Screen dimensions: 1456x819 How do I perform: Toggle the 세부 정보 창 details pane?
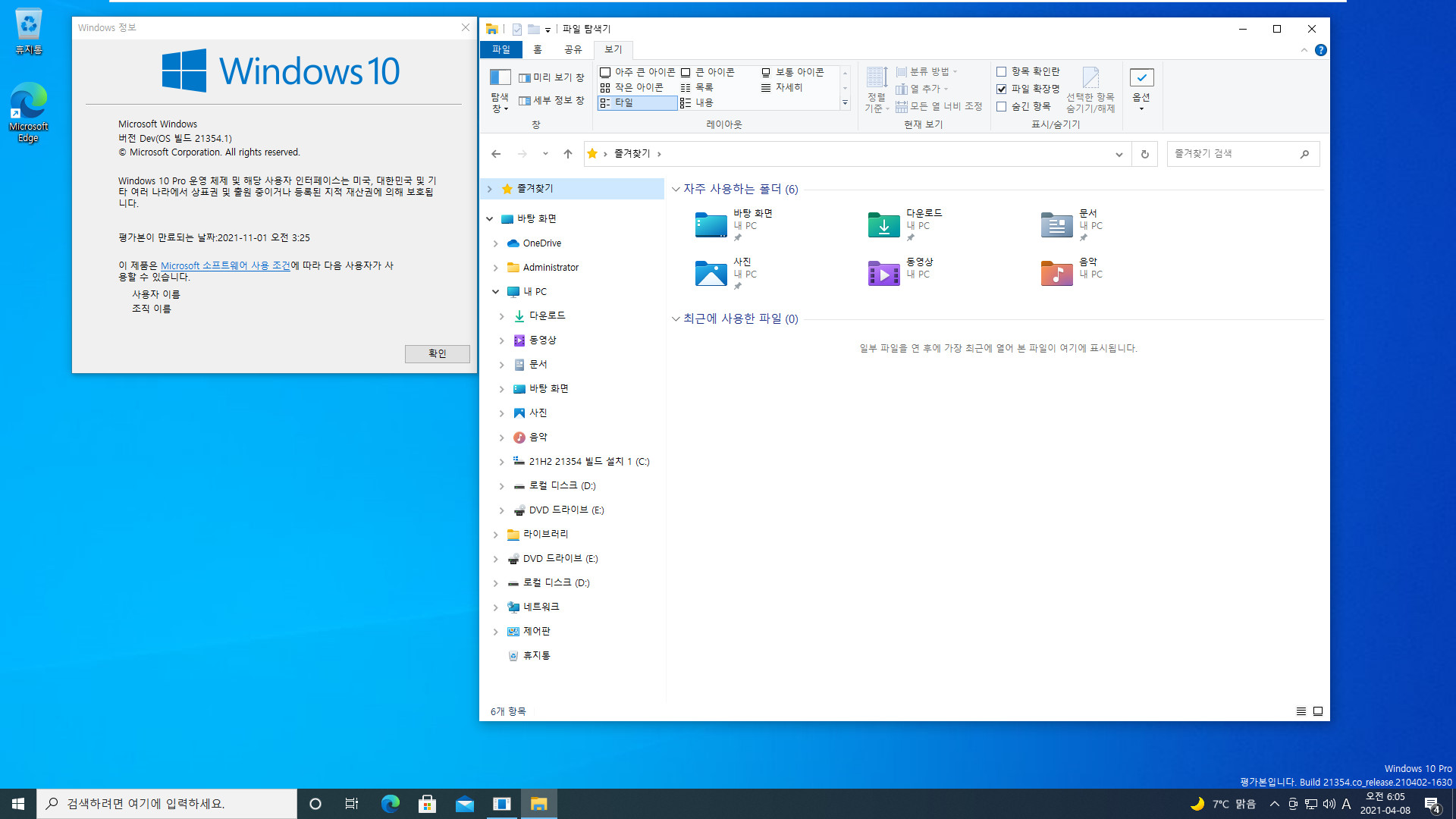(551, 100)
